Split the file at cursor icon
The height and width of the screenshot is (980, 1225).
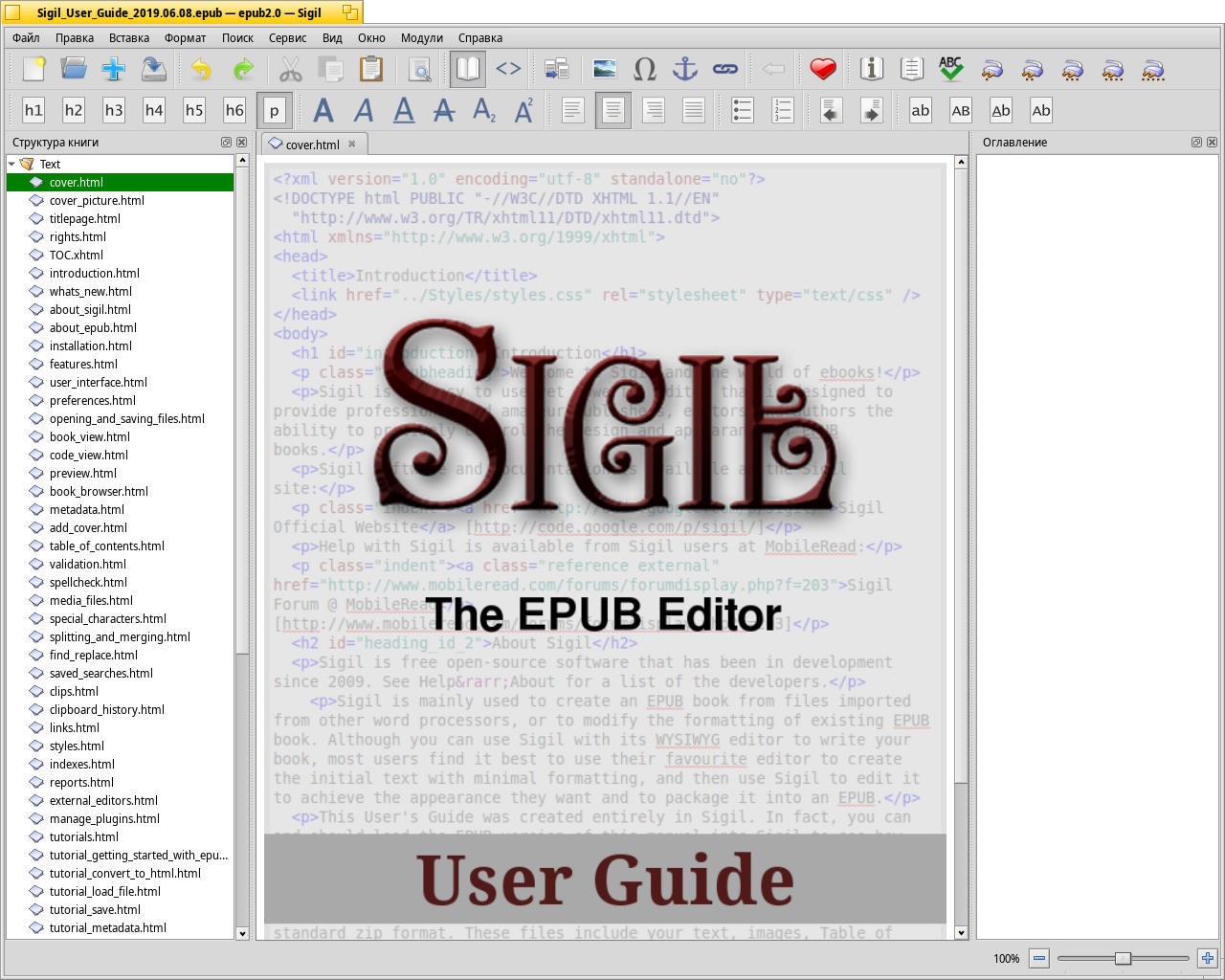click(x=556, y=69)
